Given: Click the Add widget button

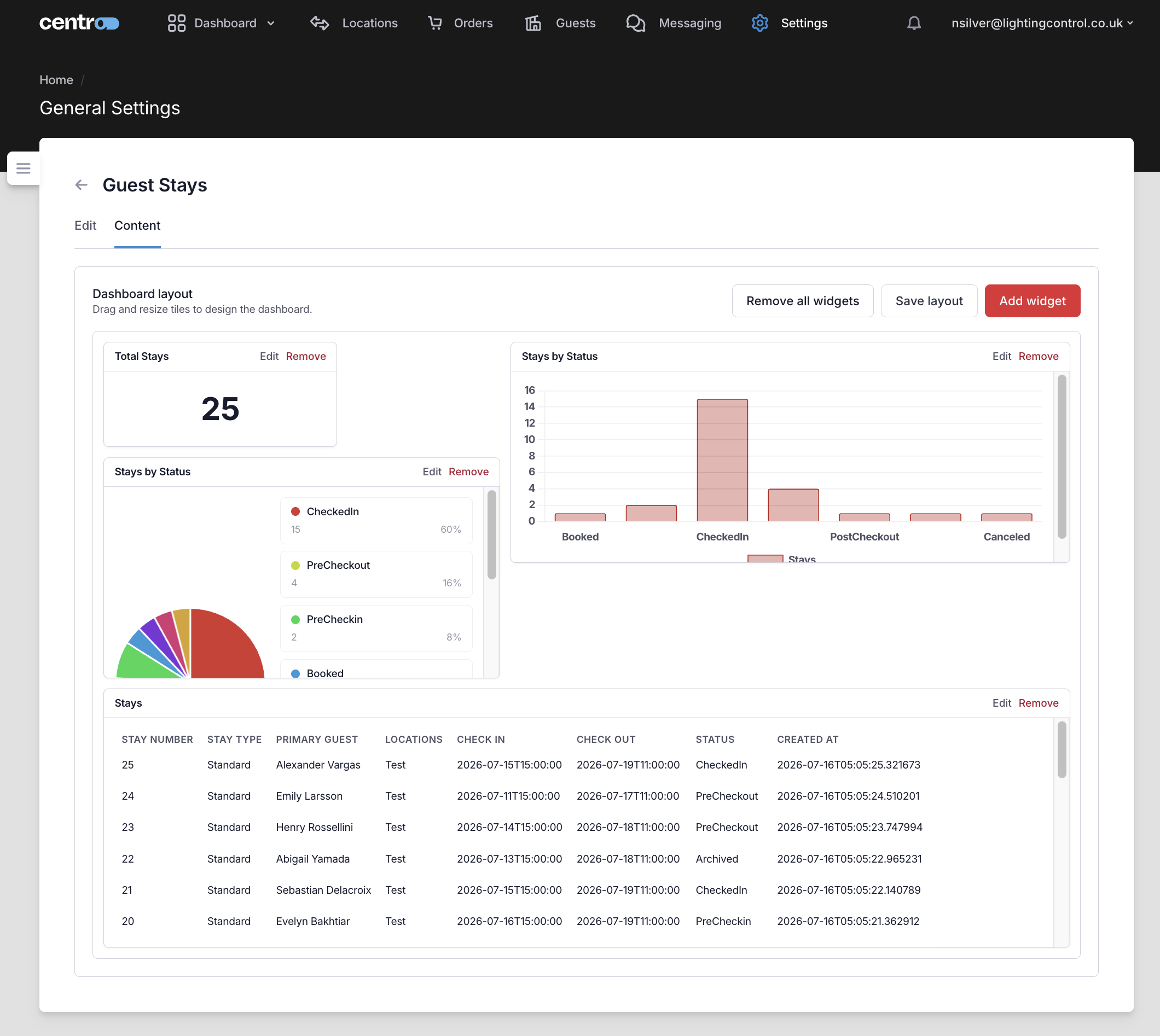Looking at the screenshot, I should [x=1032, y=300].
